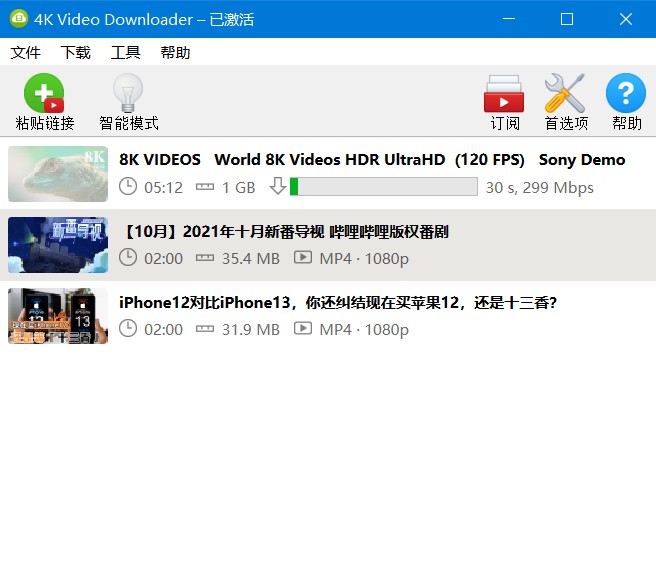656x563 pixels.
Task: Click the '05:12' duration text
Action: tap(164, 187)
